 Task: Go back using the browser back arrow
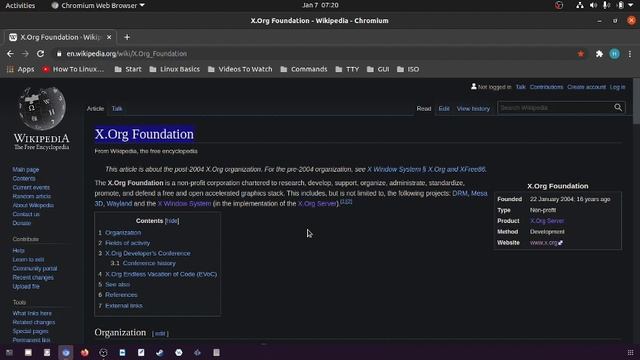10,54
